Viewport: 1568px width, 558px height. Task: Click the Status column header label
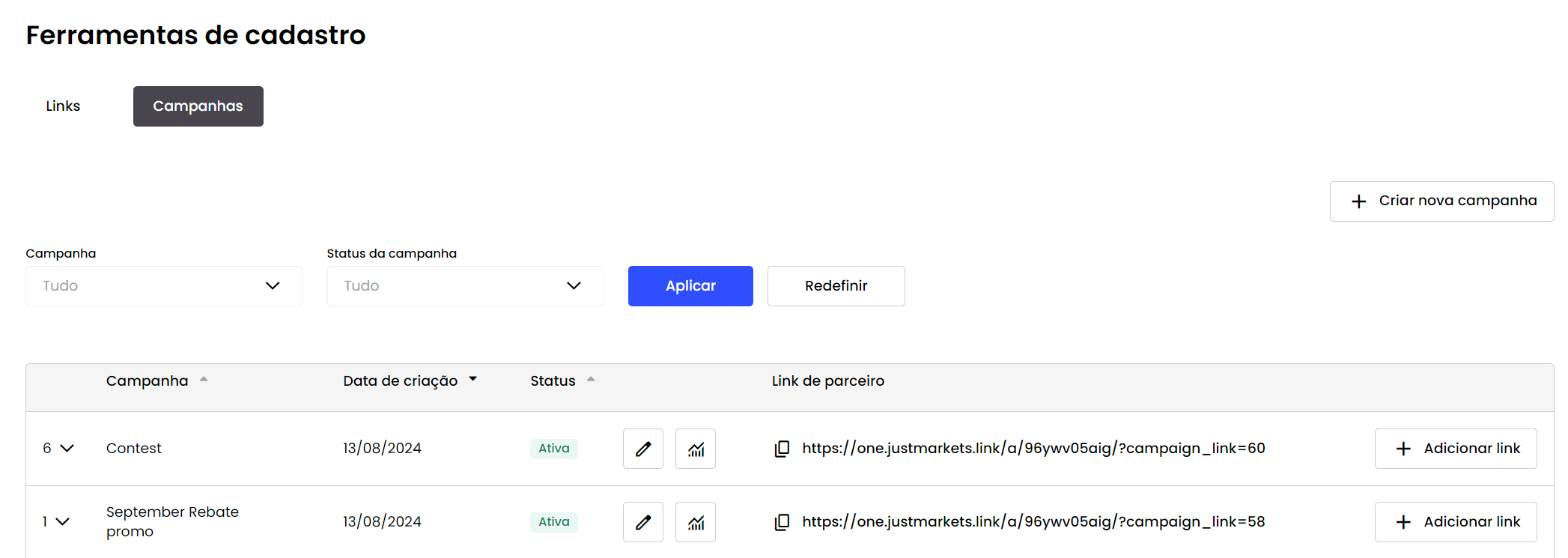(x=553, y=380)
